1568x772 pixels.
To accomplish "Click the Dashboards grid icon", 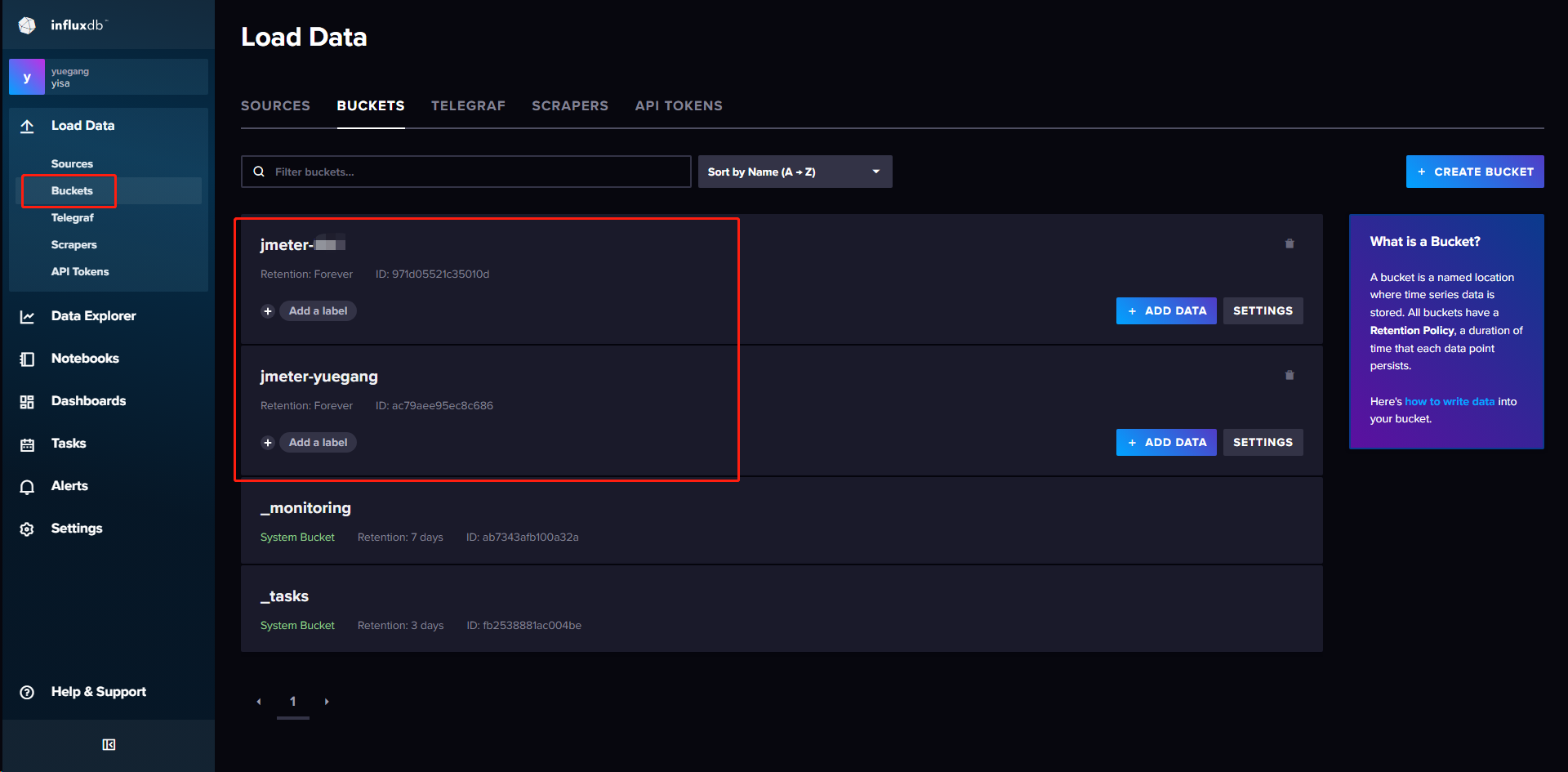I will coord(27,401).
